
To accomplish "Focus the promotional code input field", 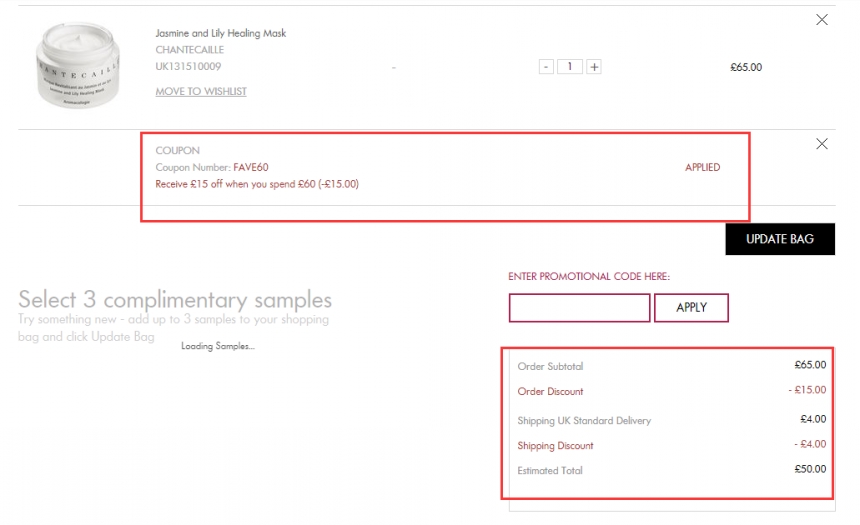I will click(x=579, y=308).
